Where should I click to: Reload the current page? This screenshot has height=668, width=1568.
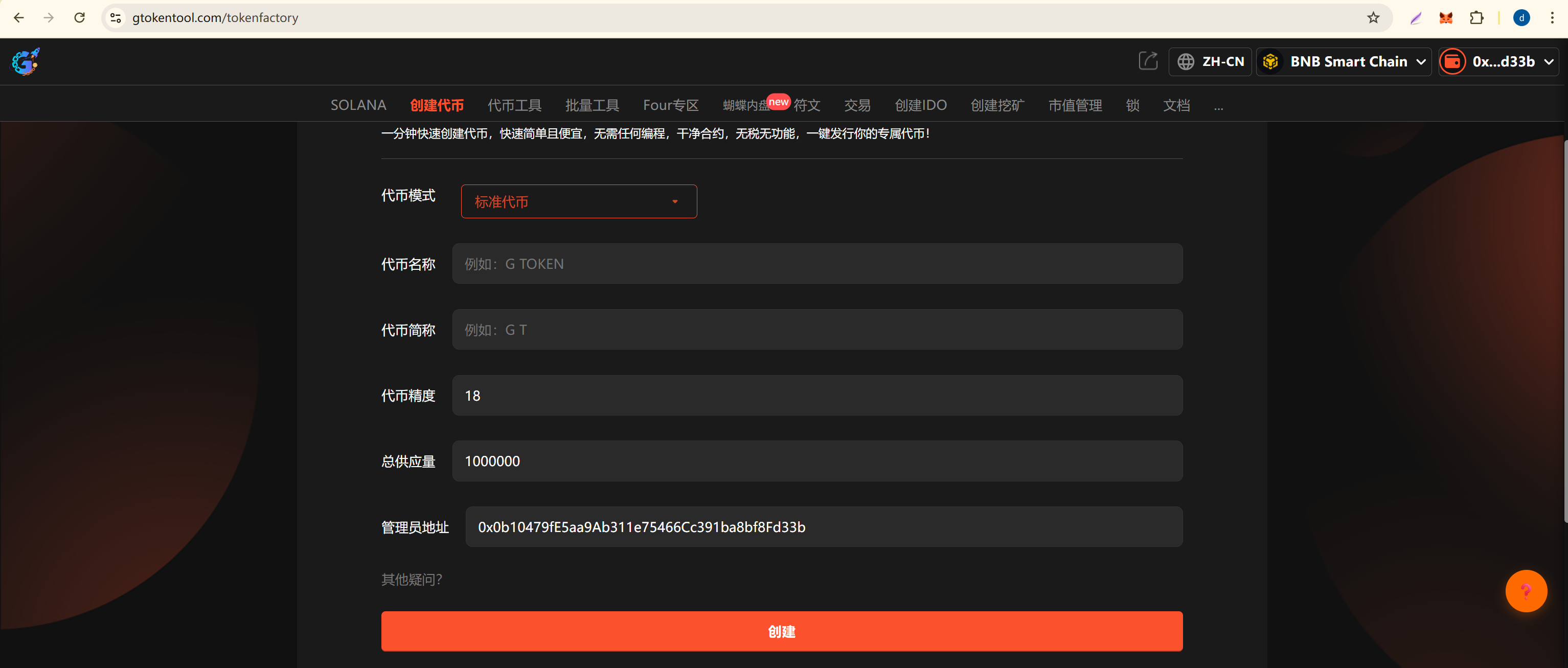pyautogui.click(x=79, y=18)
